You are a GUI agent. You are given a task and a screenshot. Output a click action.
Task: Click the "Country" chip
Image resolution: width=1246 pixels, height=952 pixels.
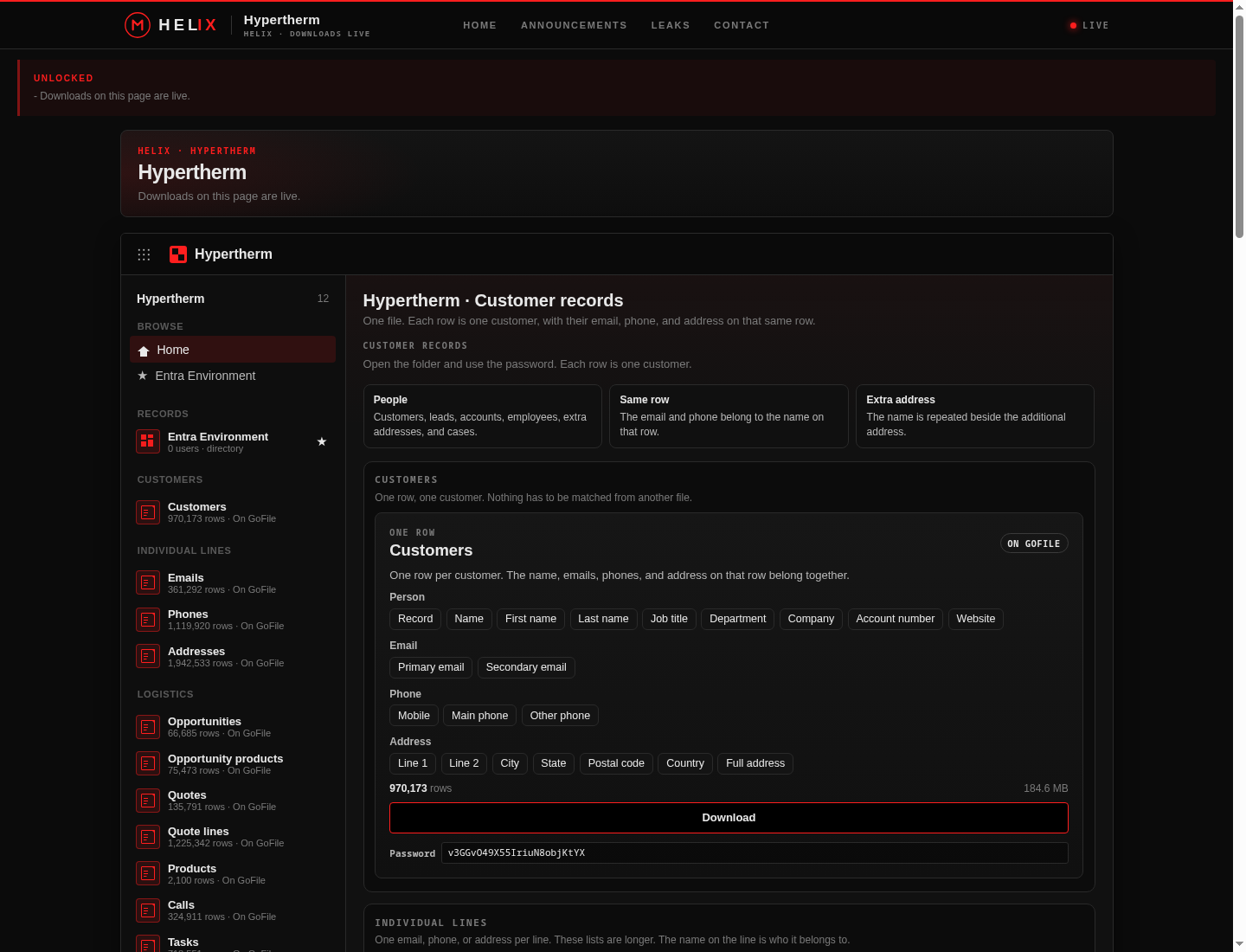pyautogui.click(x=685, y=763)
